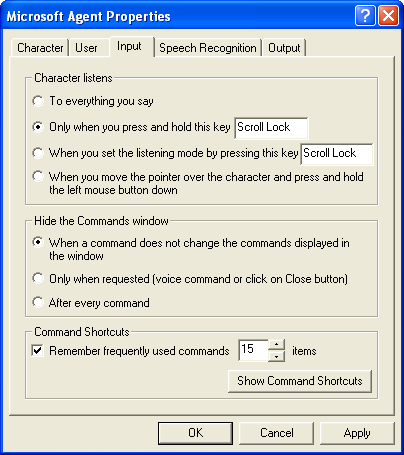Click the 'items' label text
Viewport: 404px width, 455px height.
coord(304,351)
